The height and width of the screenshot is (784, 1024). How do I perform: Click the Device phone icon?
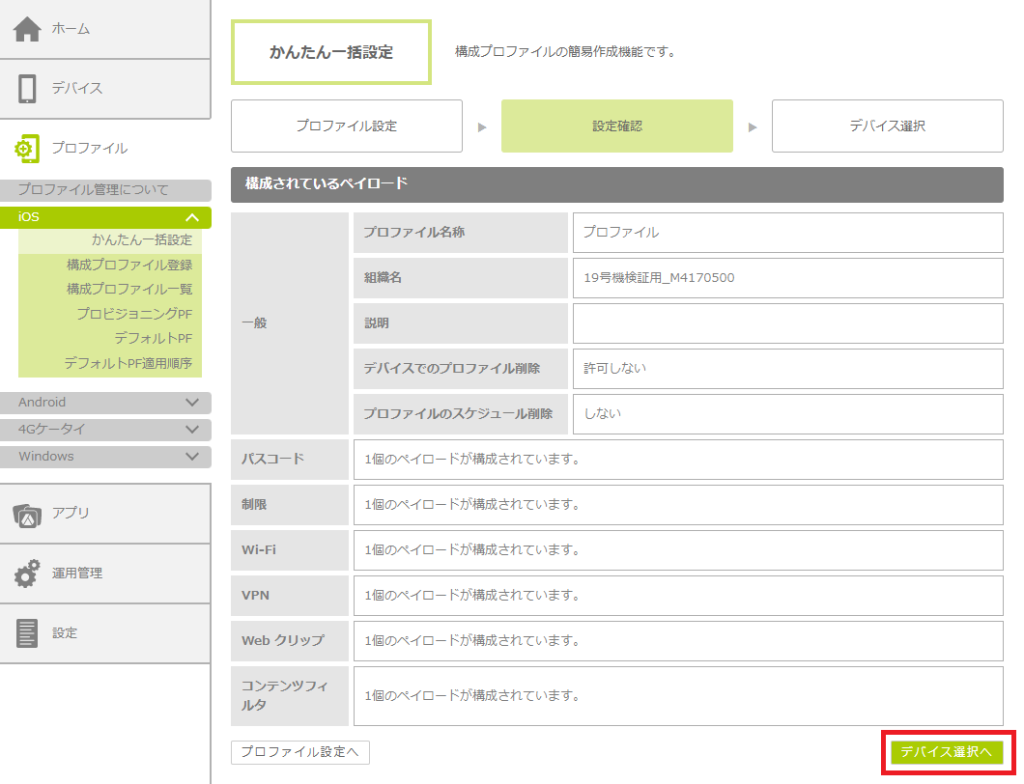28,89
